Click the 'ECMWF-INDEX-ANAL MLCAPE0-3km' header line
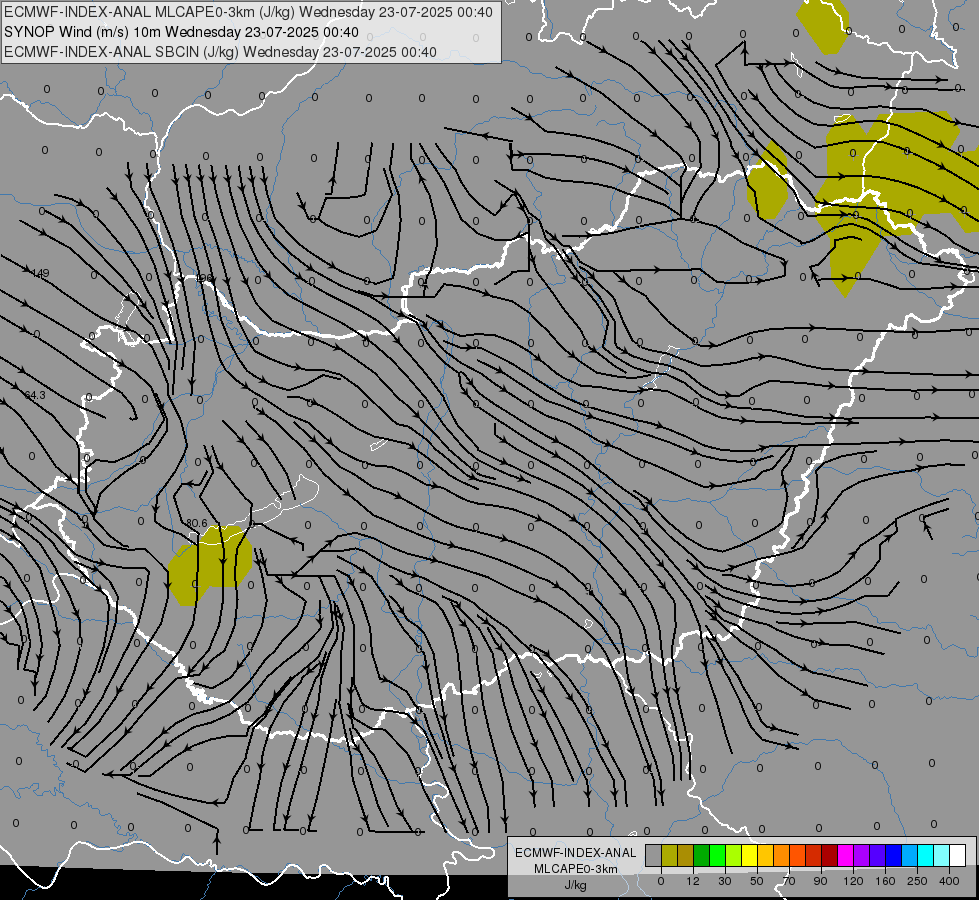This screenshot has width=979, height=900. click(248, 12)
